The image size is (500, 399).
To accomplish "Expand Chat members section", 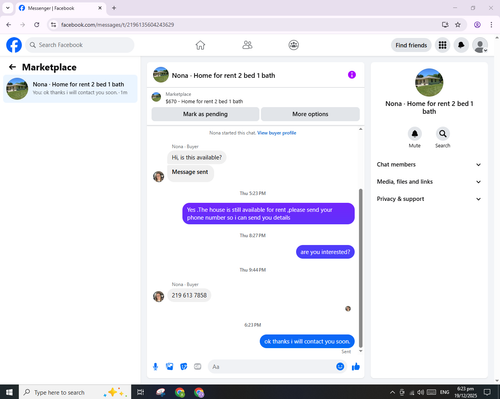I will click(429, 164).
